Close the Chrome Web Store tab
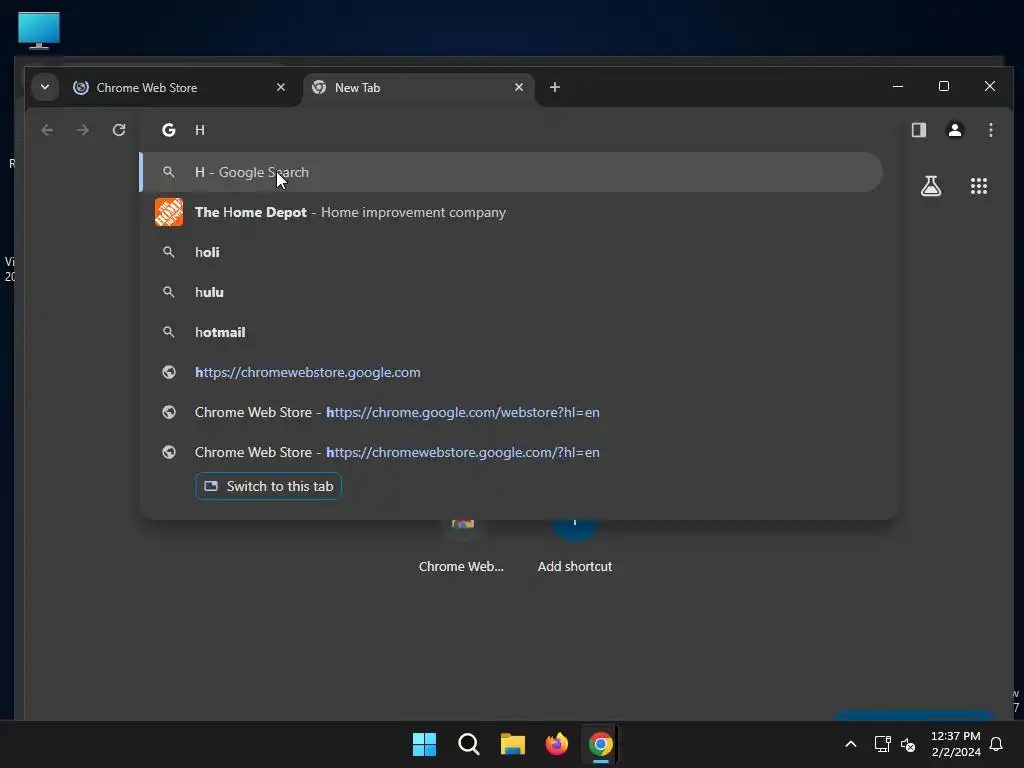The width and height of the screenshot is (1024, 768). 281,87
